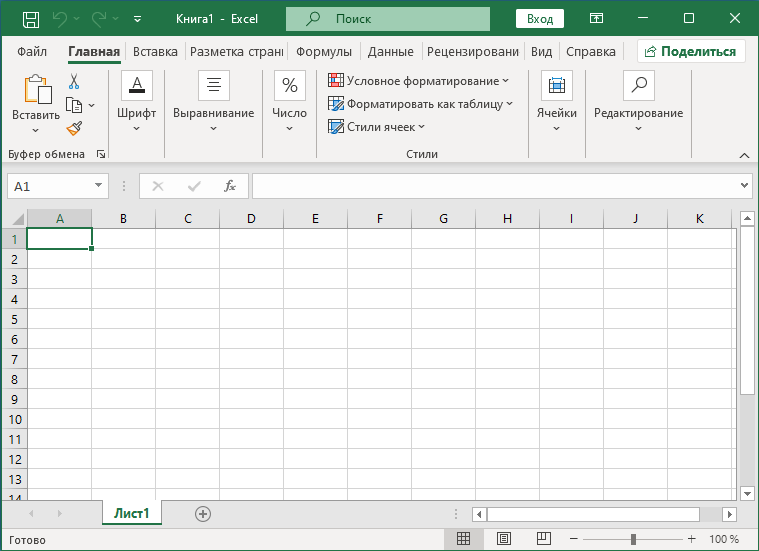Open Условное форматирование dropdown
The width and height of the screenshot is (759, 551).
[x=418, y=81]
